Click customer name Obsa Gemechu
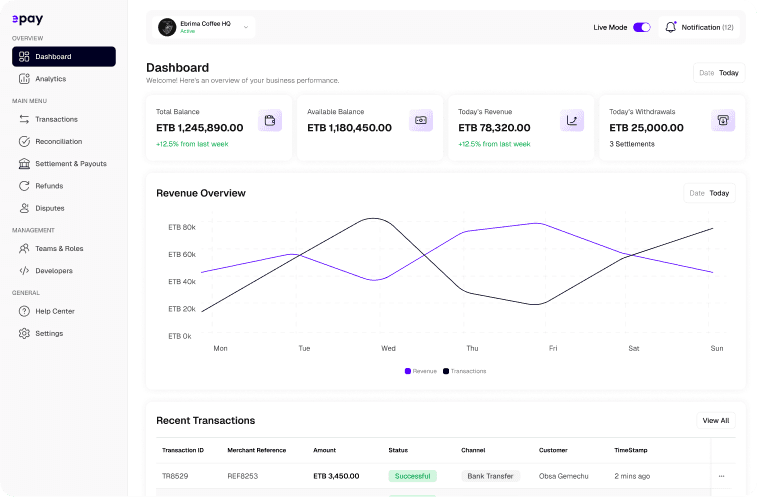 coord(563,476)
